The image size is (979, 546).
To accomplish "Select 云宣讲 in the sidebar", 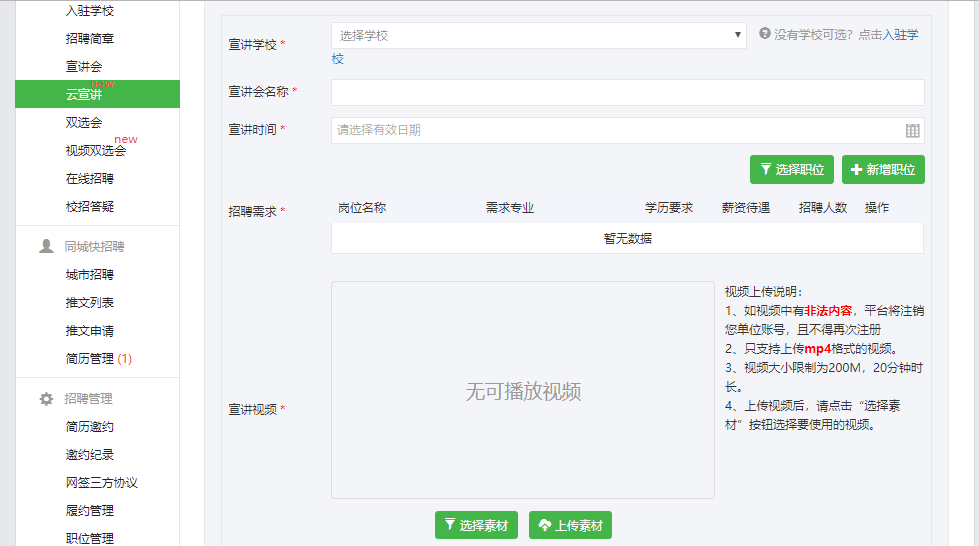I will [84, 94].
